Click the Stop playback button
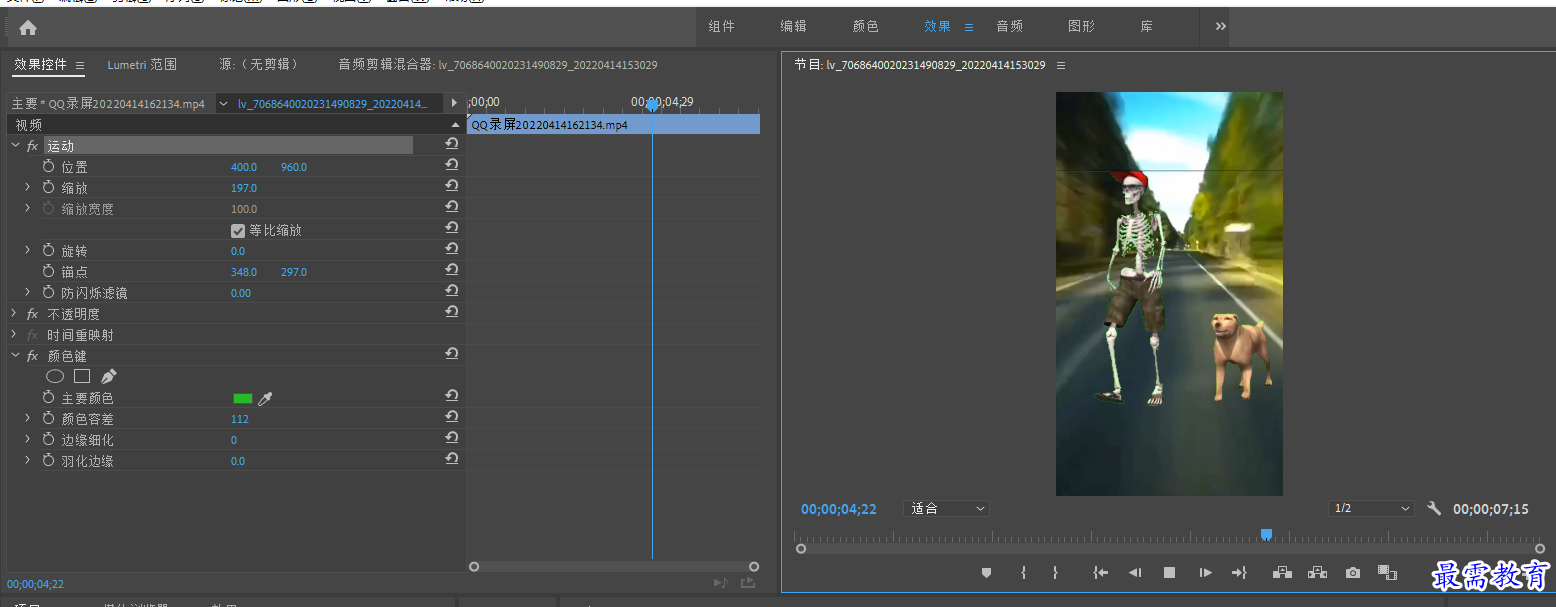Viewport: 1556px width, 607px height. pos(1169,573)
